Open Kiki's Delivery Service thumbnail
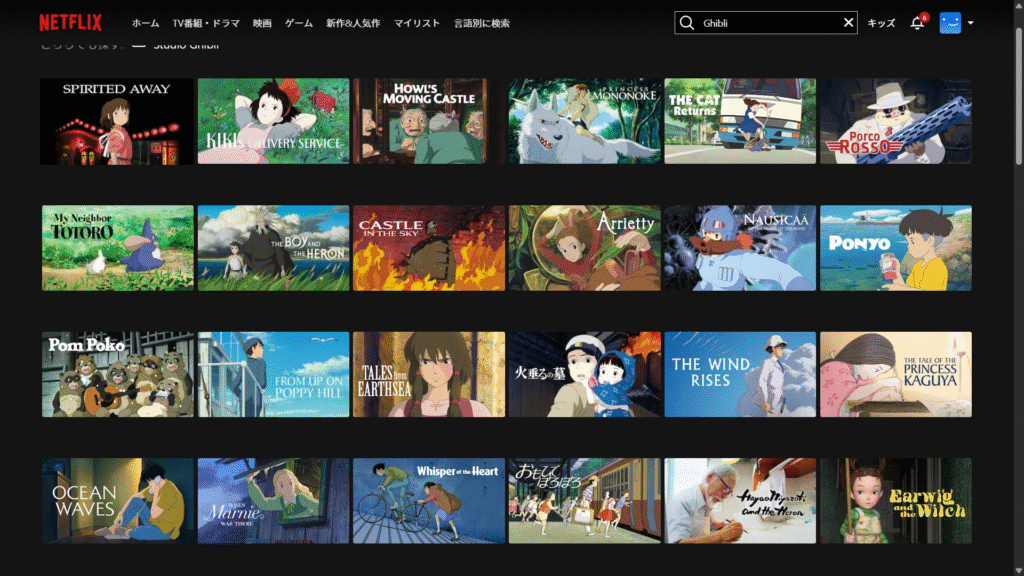 point(274,121)
